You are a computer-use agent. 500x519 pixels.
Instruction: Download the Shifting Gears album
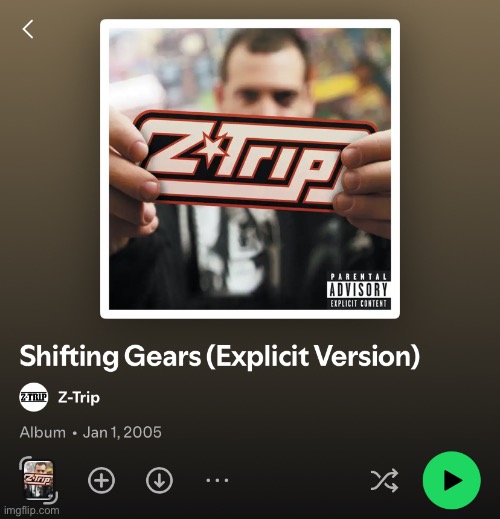pyautogui.click(x=159, y=480)
